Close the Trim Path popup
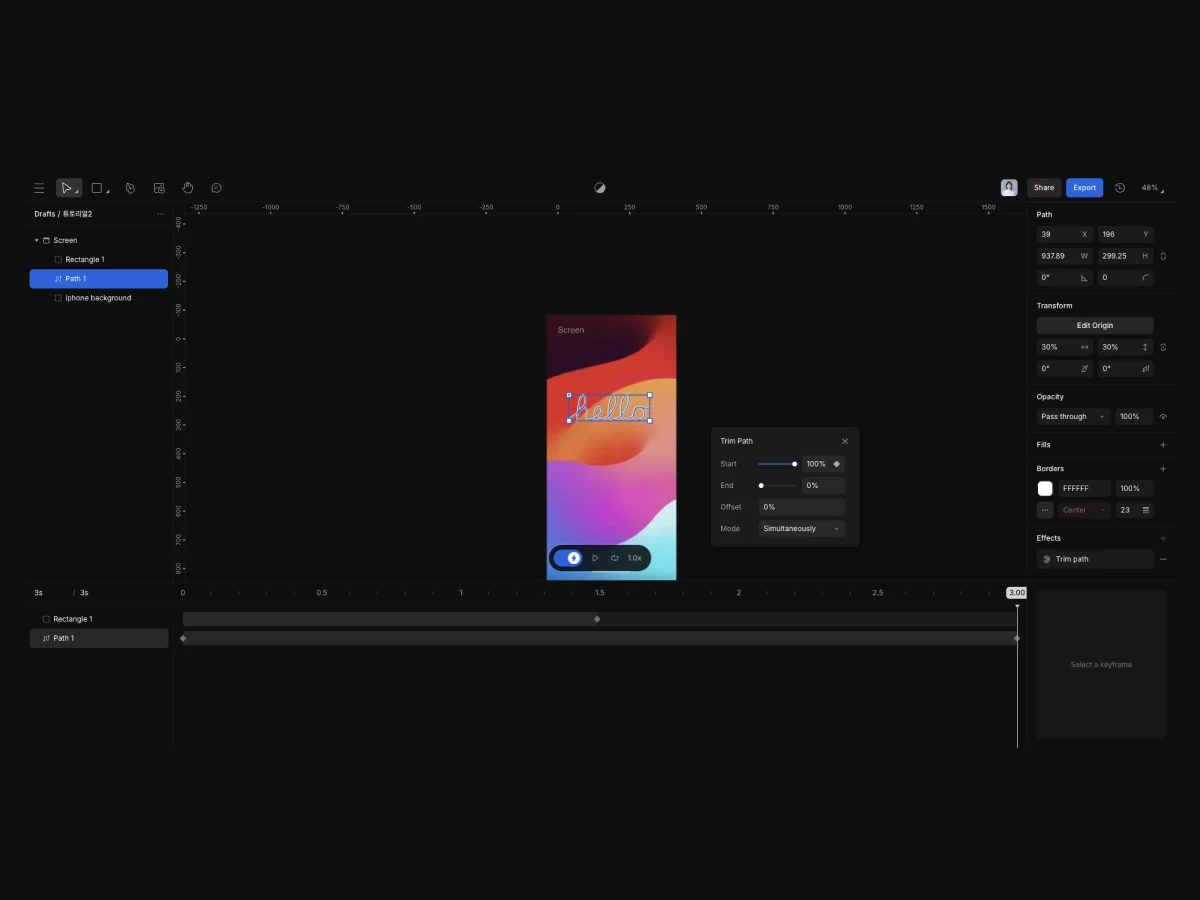This screenshot has width=1200, height=900. [845, 441]
